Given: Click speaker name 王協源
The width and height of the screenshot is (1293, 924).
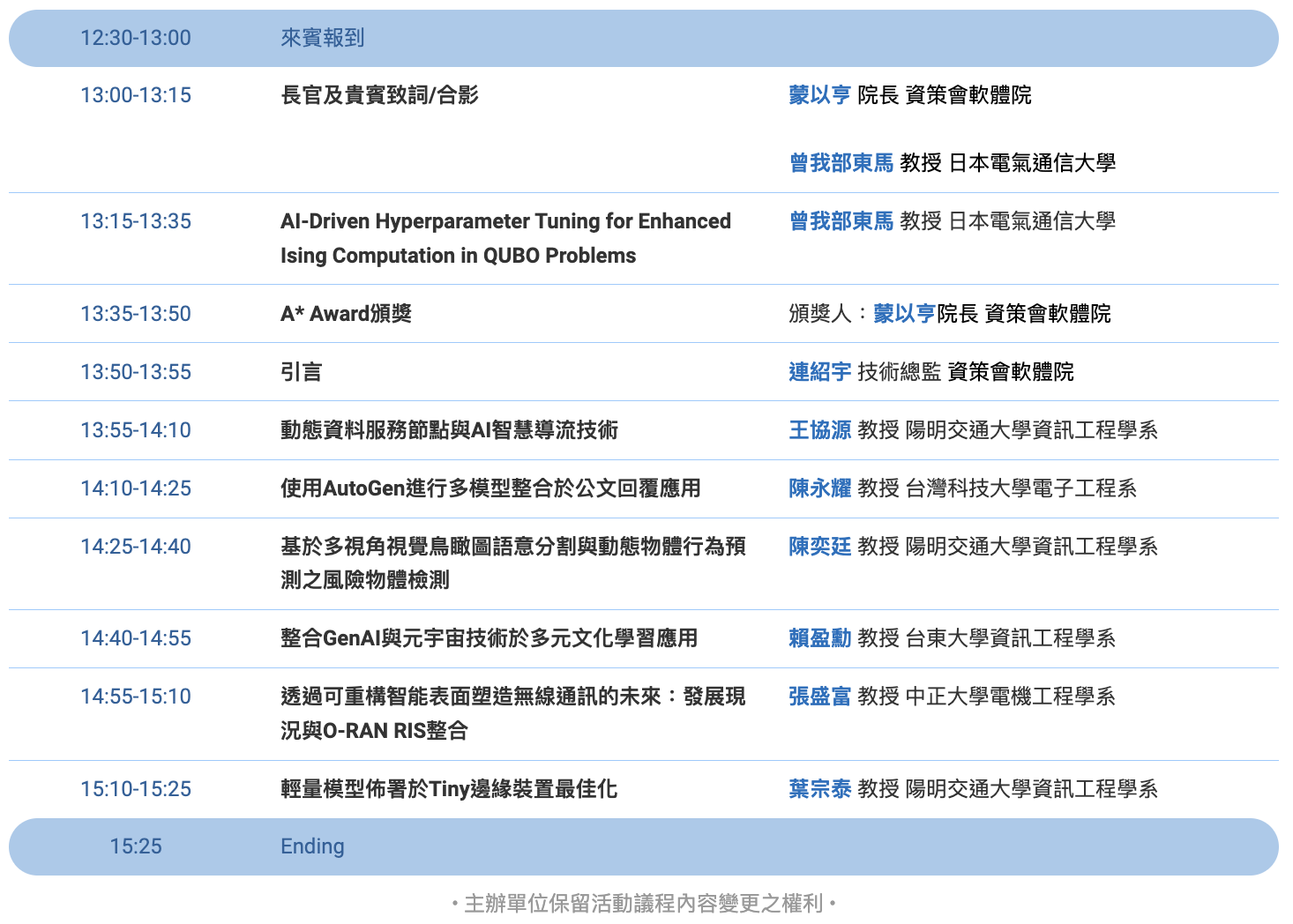Looking at the screenshot, I should 819,430.
